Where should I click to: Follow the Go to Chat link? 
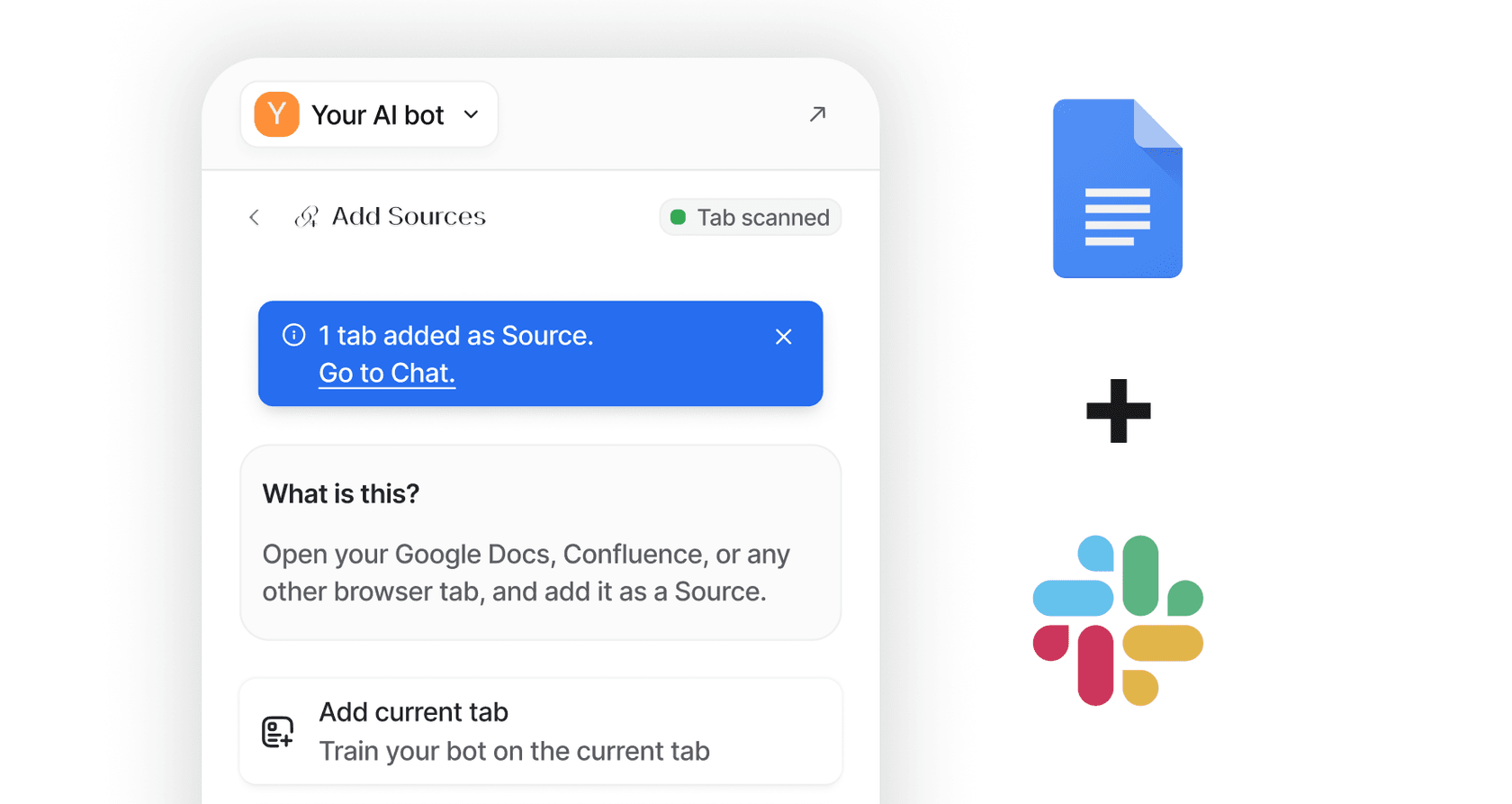coord(387,373)
